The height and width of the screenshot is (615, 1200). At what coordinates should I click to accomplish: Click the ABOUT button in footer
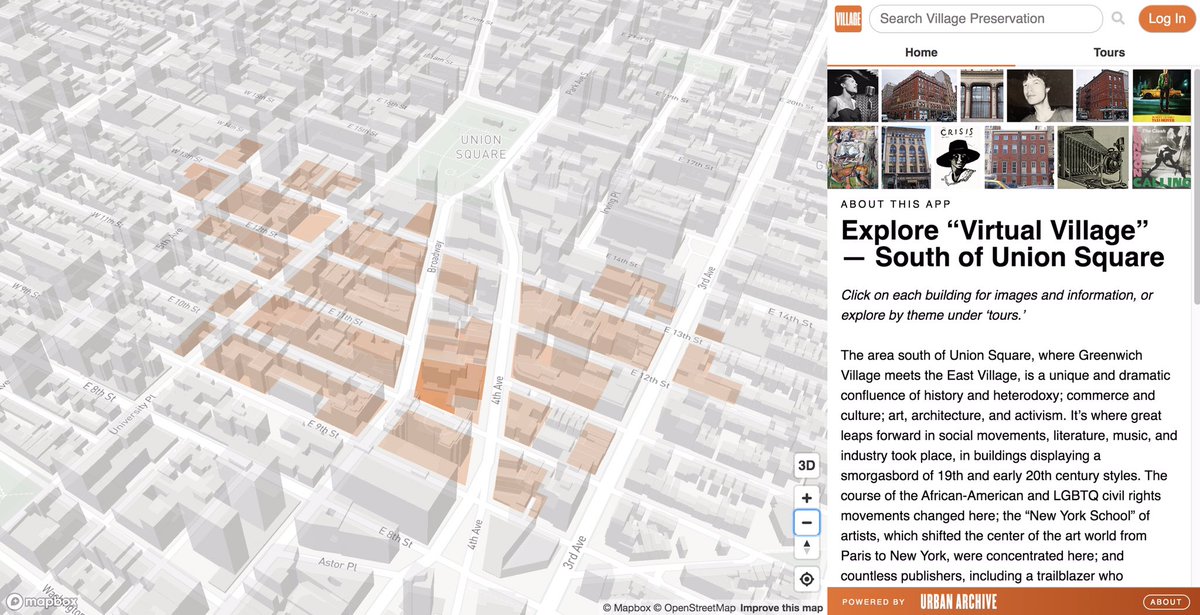click(1166, 602)
